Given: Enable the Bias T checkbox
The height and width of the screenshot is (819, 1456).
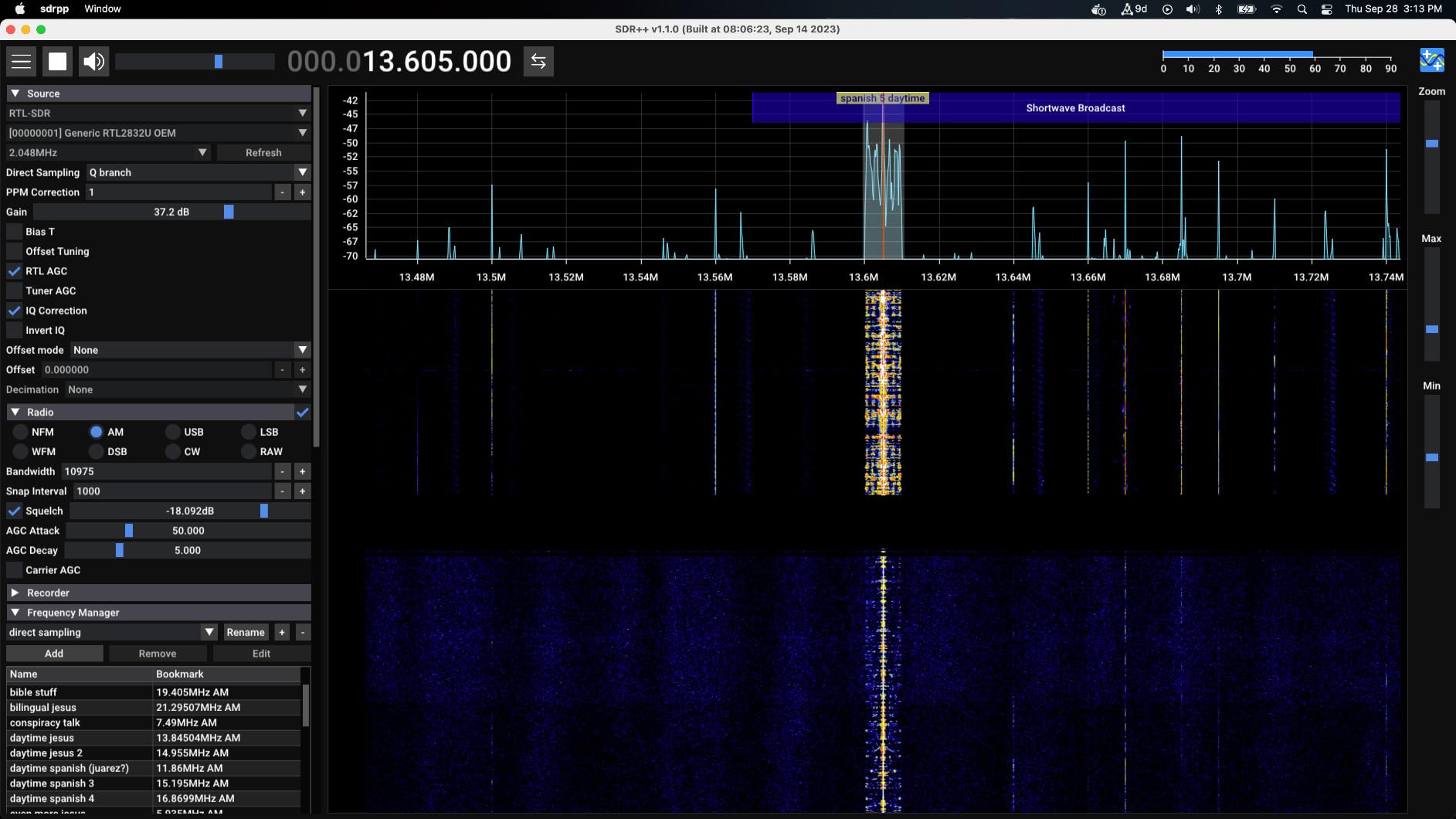Looking at the screenshot, I should tap(15, 232).
